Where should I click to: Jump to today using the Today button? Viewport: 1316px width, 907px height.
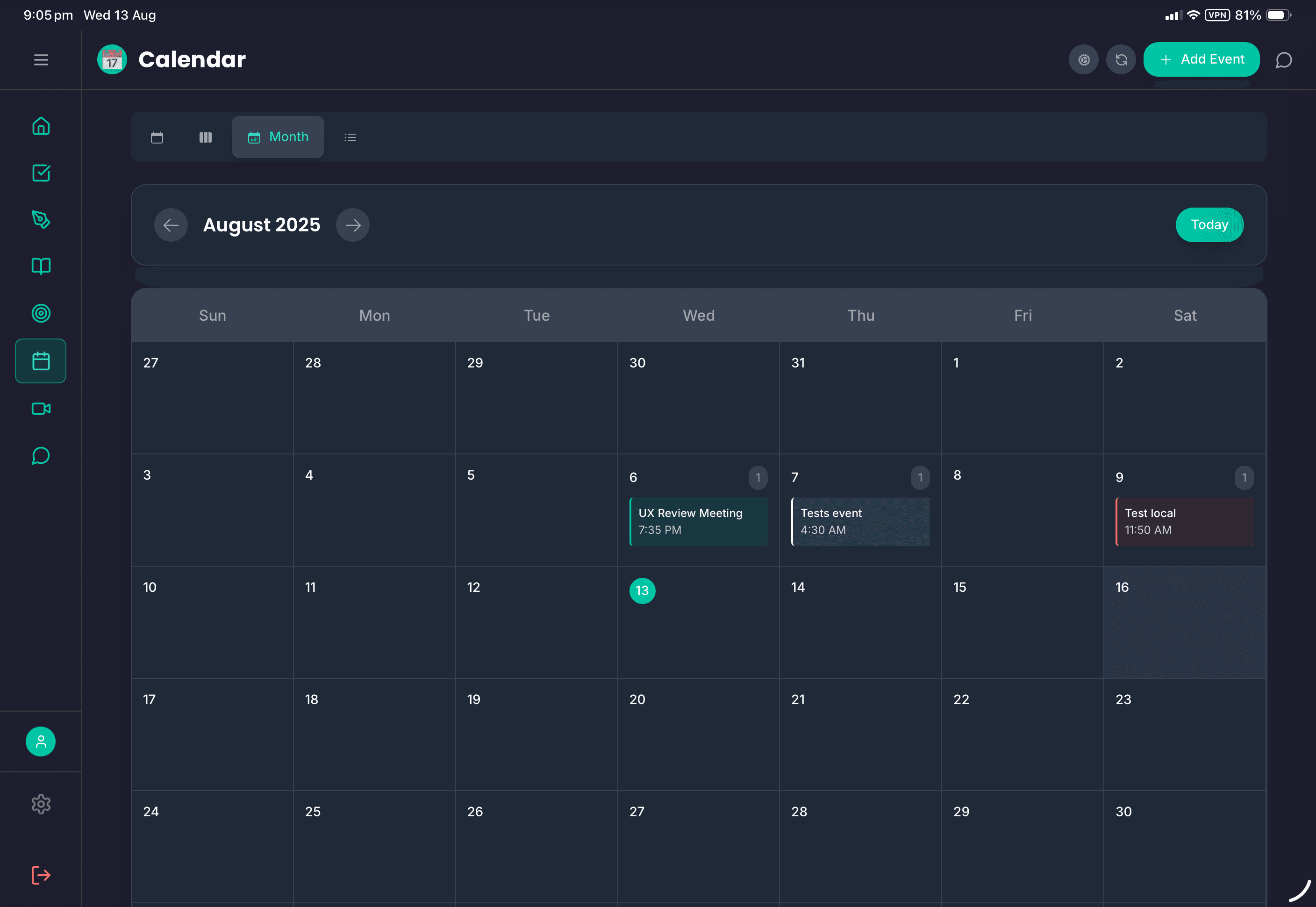[x=1210, y=225]
